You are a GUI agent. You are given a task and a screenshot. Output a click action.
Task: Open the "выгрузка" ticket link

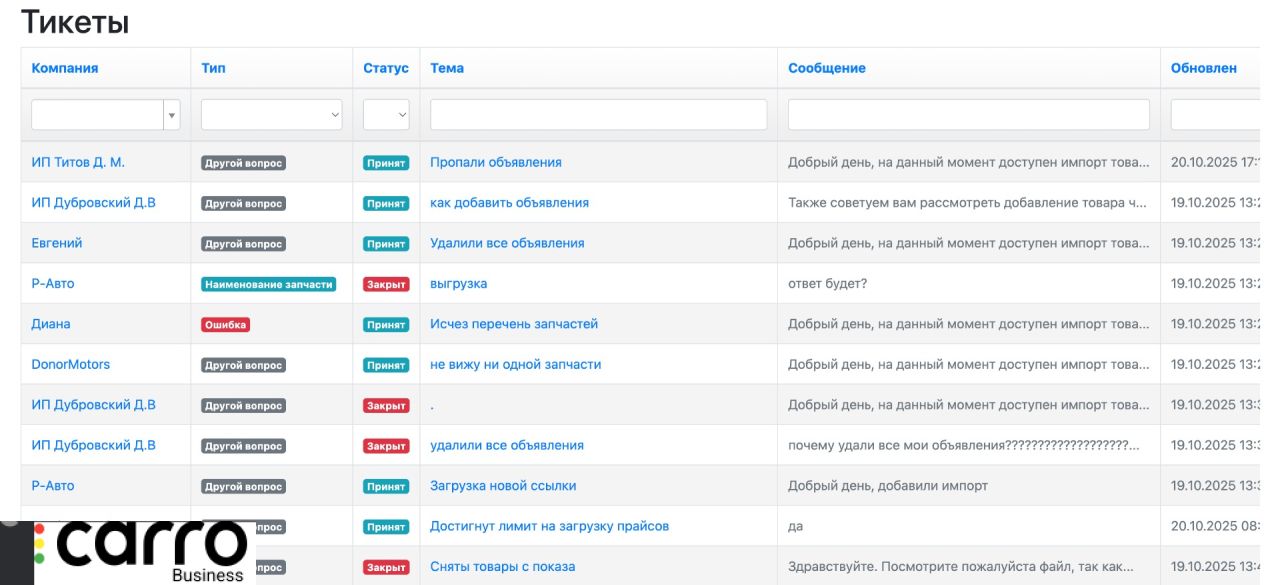coord(458,284)
